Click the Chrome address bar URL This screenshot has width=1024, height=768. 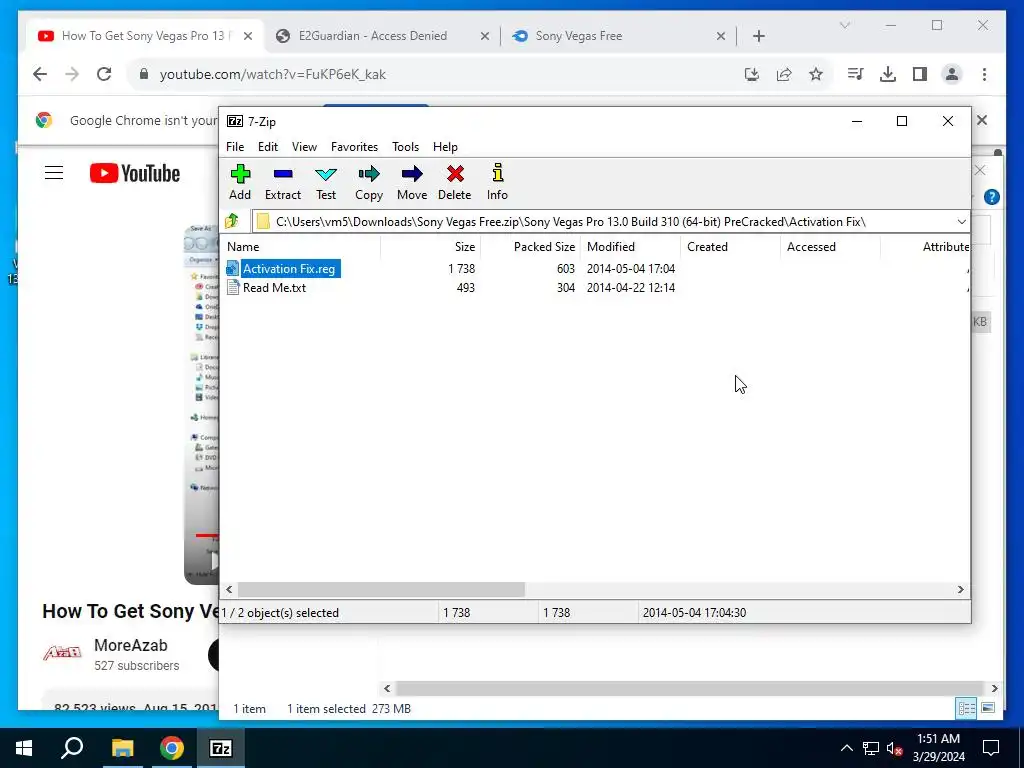point(272,74)
